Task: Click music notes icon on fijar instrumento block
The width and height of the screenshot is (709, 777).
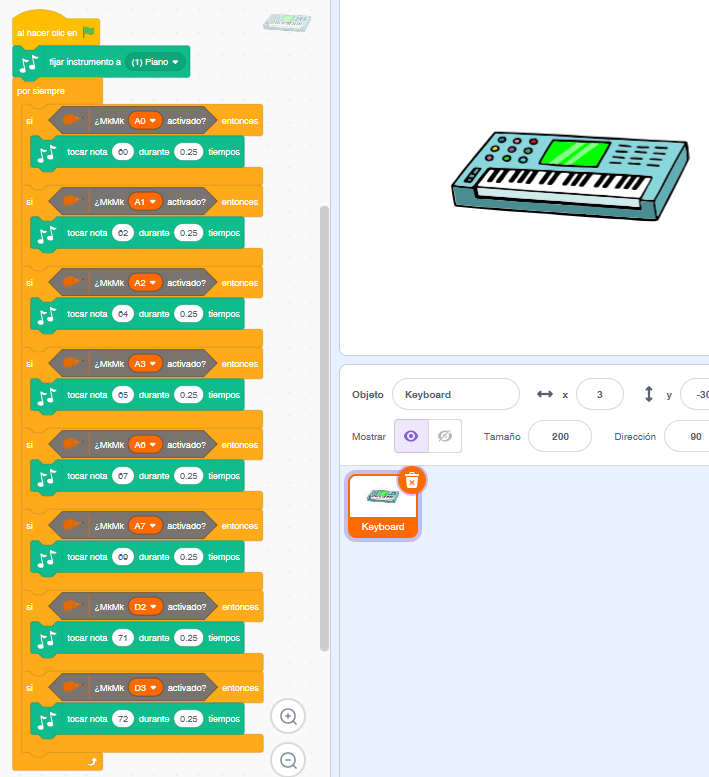Action: coord(28,63)
